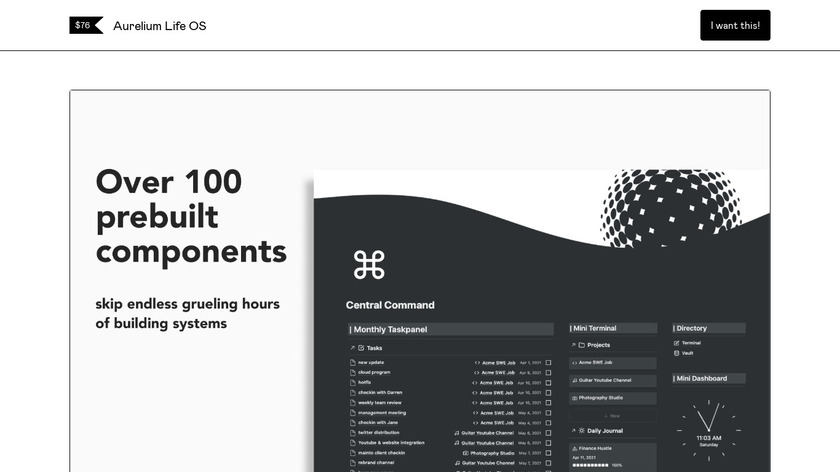The width and height of the screenshot is (840, 472).
Task: Click the Aurelium Life OS title
Action: tap(160, 26)
